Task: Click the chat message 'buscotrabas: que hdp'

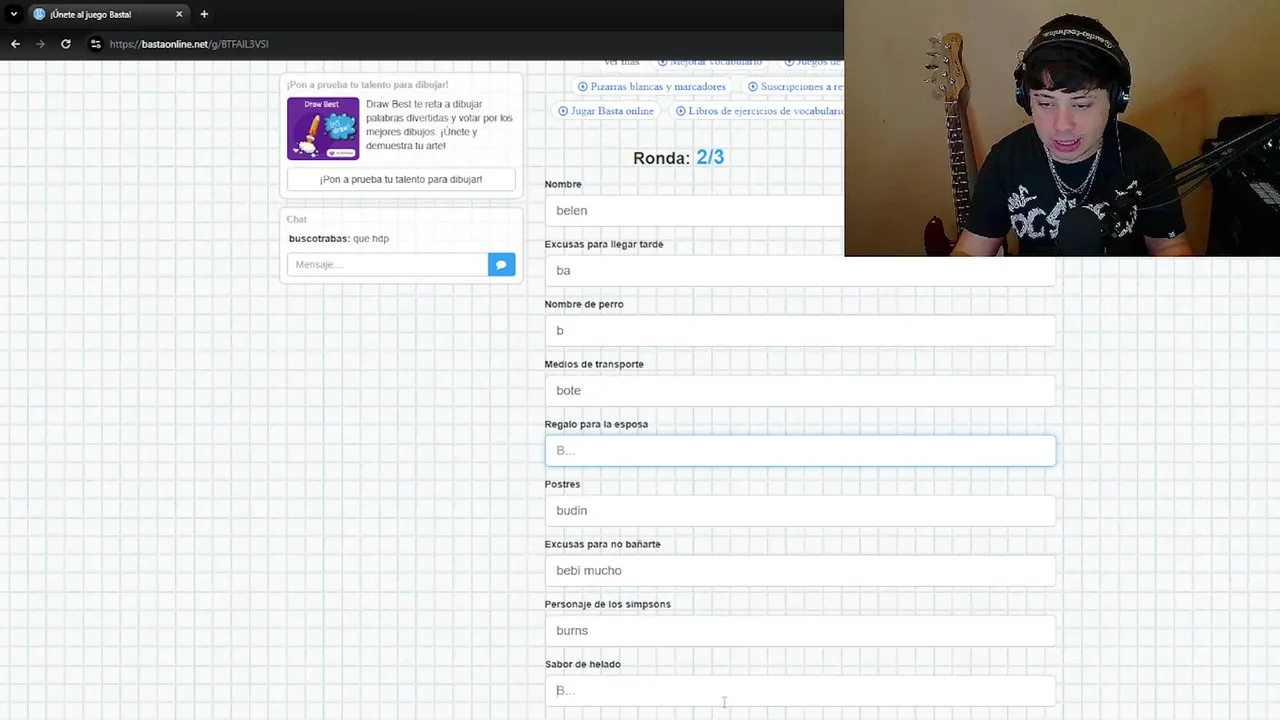Action: tap(339, 238)
